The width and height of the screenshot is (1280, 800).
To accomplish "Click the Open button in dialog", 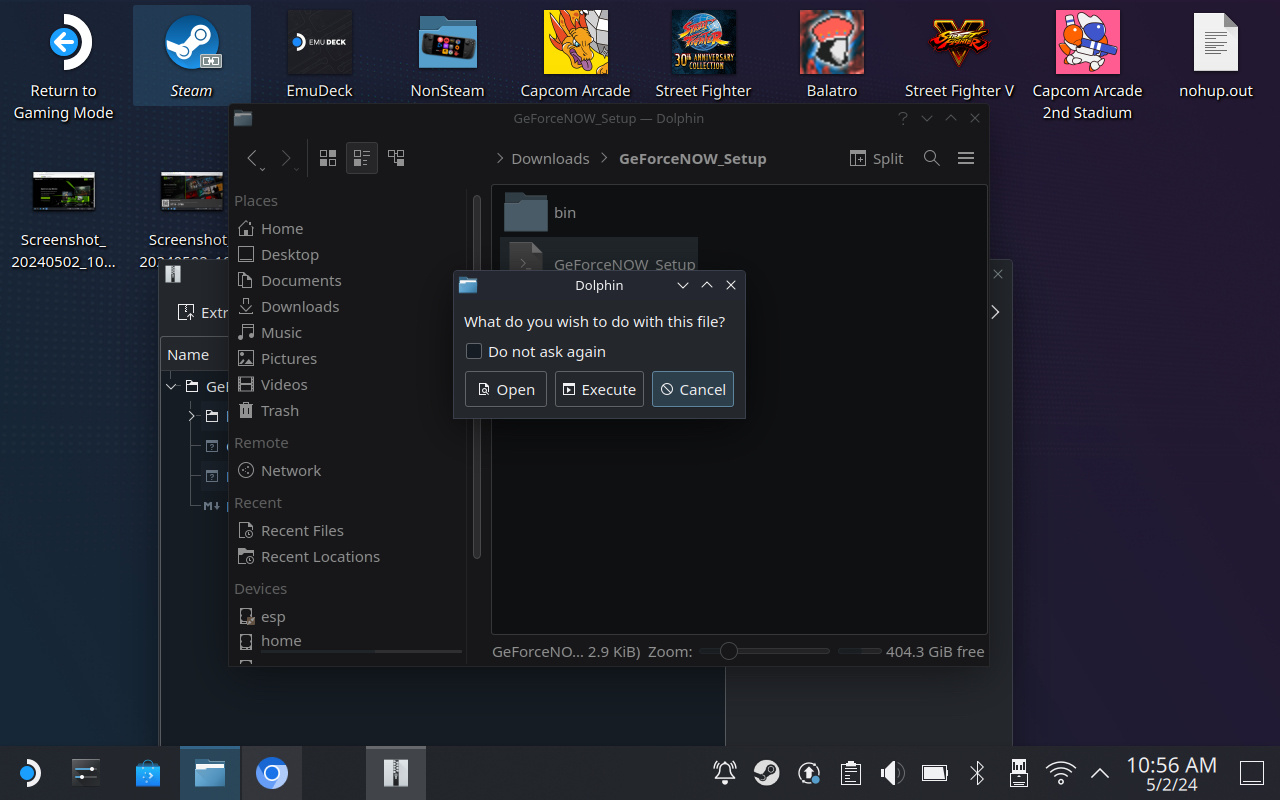I will [506, 389].
